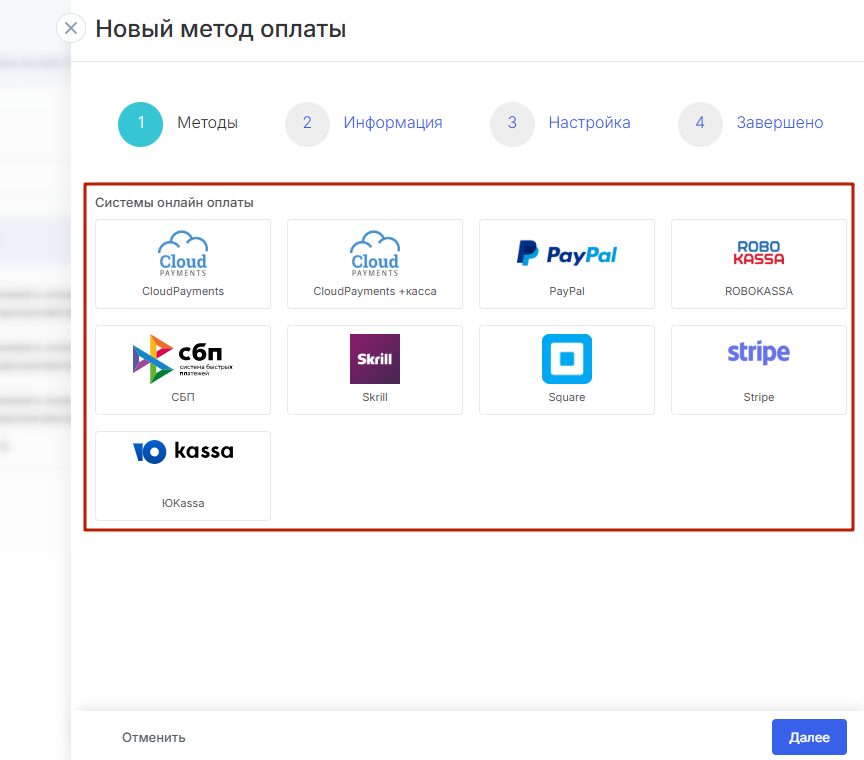Image resolution: width=864 pixels, height=760 pixels.
Task: Click the PayPal caption under the logo
Action: pyautogui.click(x=566, y=291)
